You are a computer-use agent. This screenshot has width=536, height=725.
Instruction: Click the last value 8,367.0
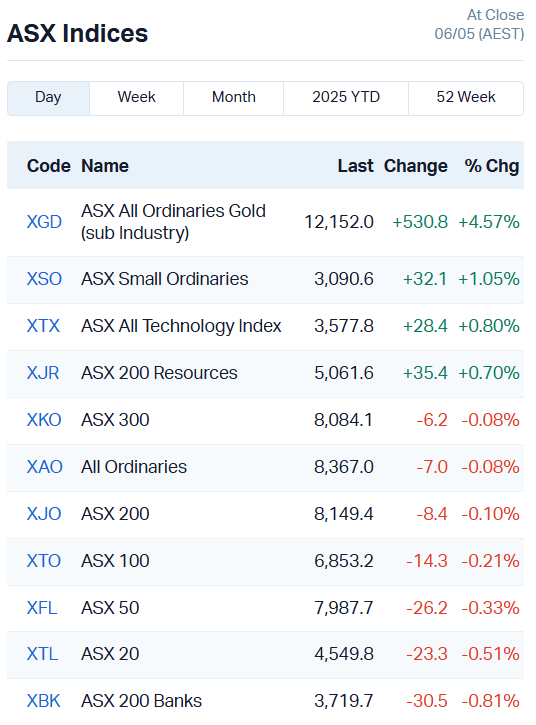(x=344, y=467)
